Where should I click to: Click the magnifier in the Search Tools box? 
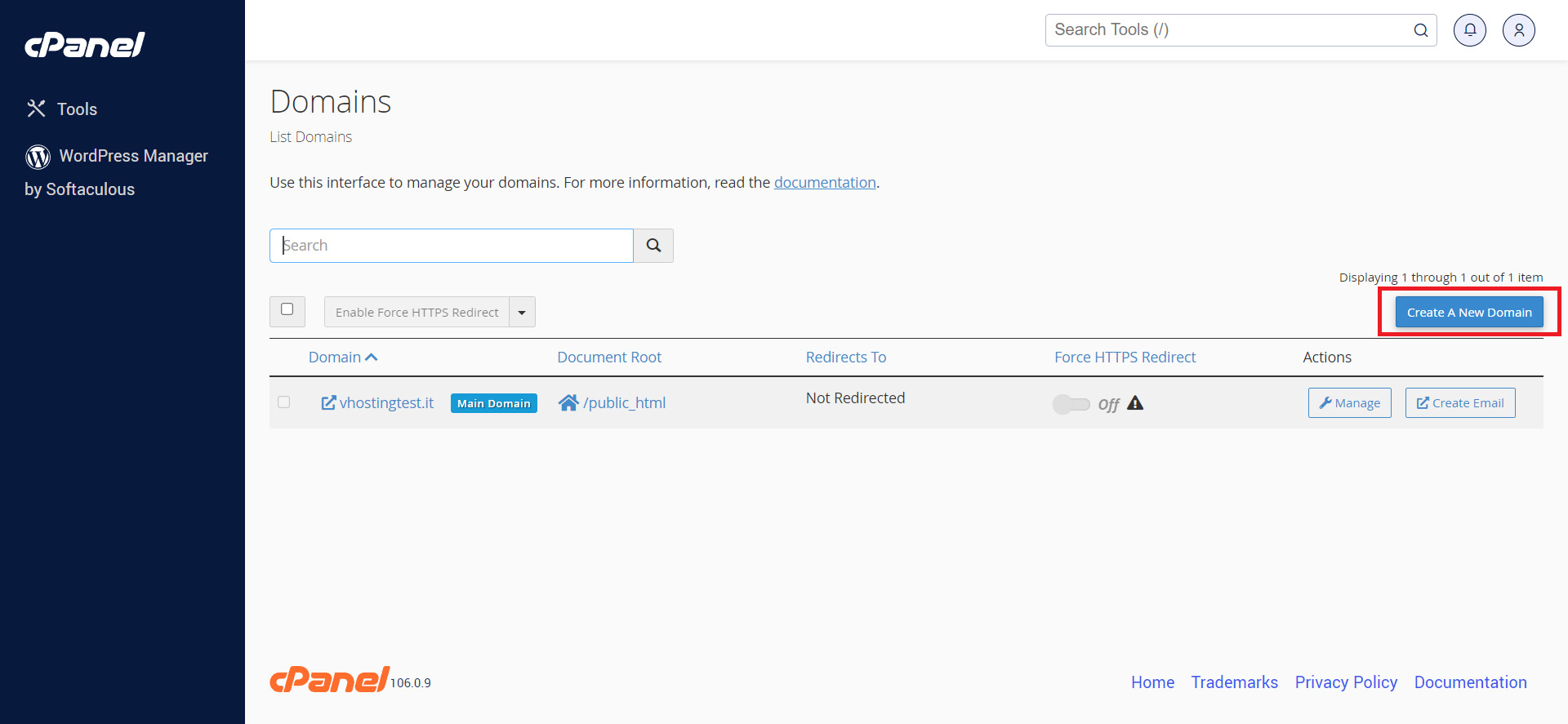click(x=1421, y=30)
